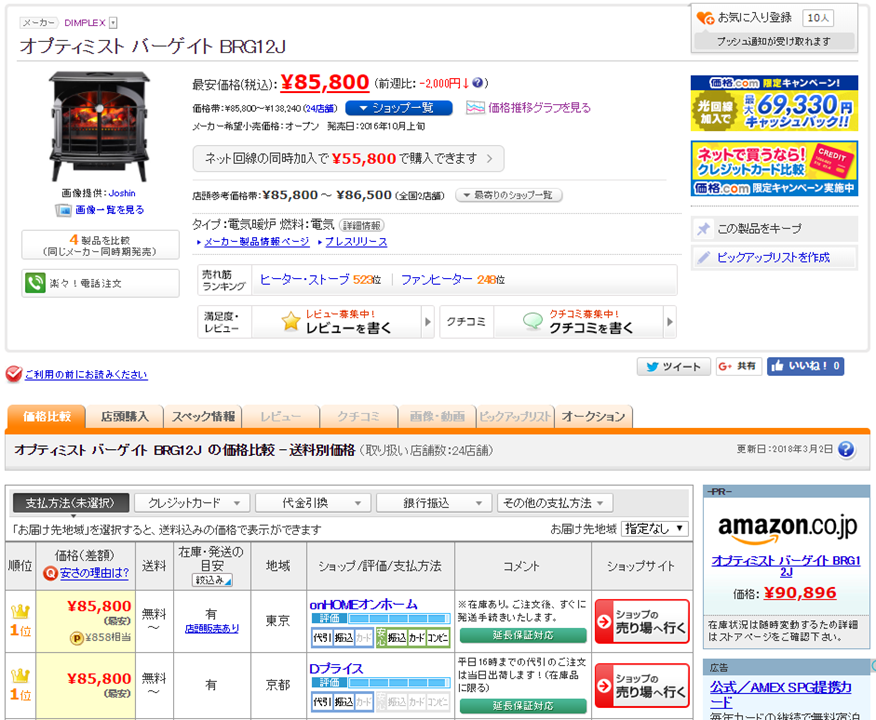Click the red checkmark notice icon
This screenshot has width=876, height=720.
tap(14, 374)
